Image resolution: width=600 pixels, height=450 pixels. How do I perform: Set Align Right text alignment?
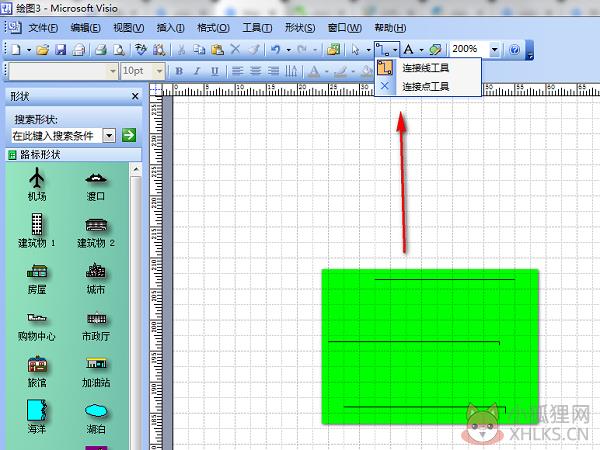click(274, 71)
